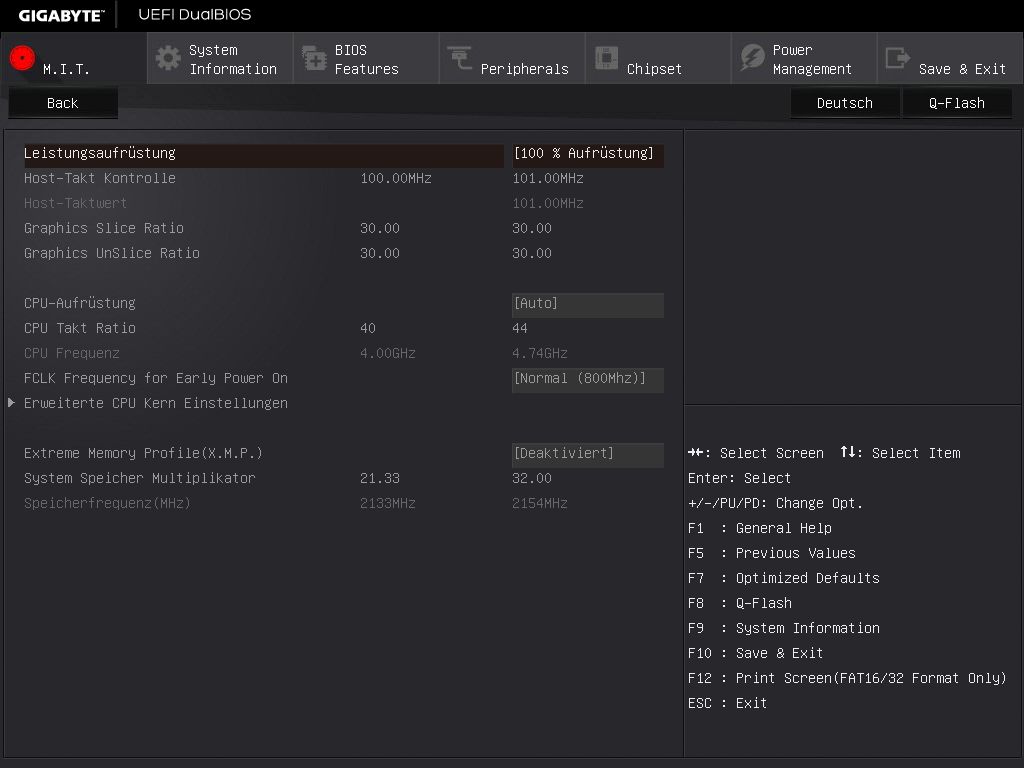This screenshot has height=768, width=1024.
Task: Click the F10 Save & Exit help line
Action: [756, 654]
